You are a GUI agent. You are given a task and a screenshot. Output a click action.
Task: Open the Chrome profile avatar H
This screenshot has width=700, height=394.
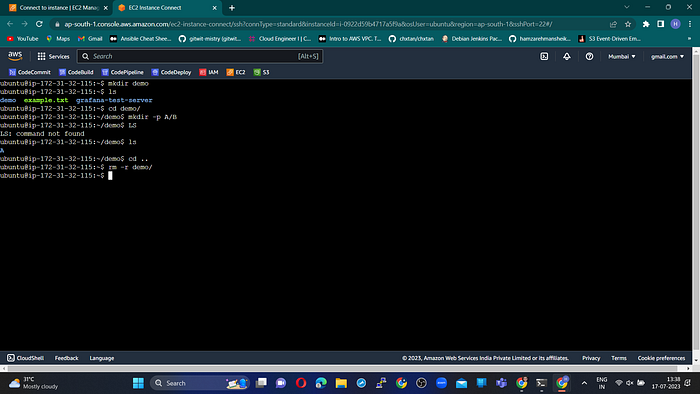(x=675, y=24)
